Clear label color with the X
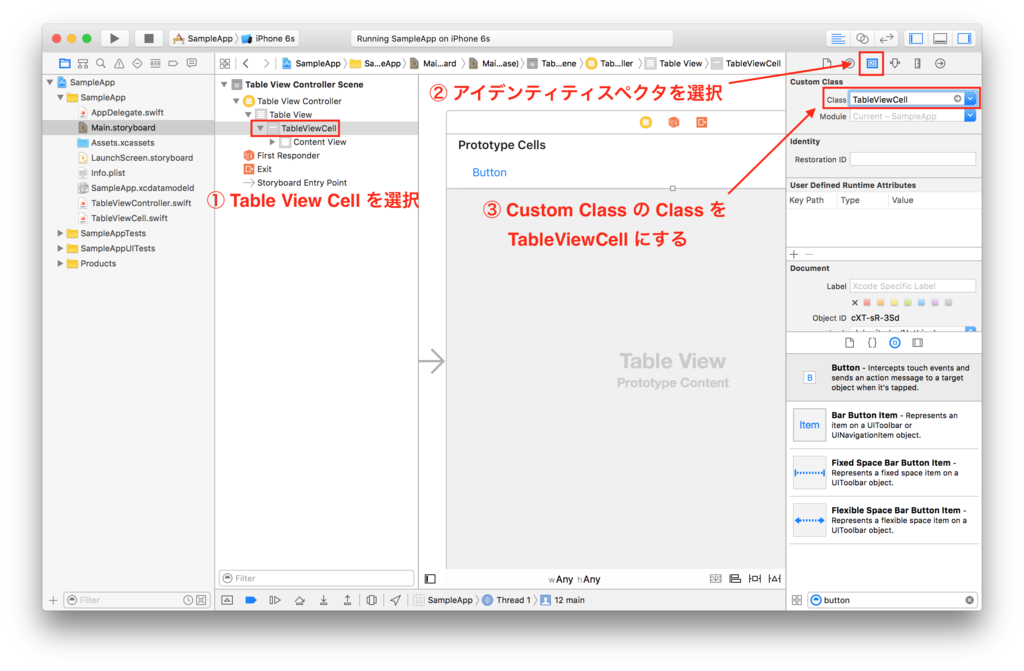1024x671 pixels. coord(854,303)
